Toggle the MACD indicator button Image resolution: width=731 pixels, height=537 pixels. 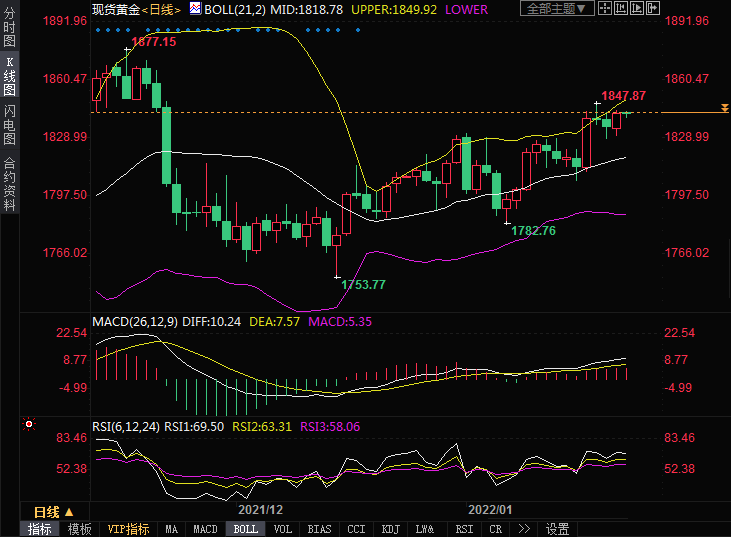coord(205,529)
